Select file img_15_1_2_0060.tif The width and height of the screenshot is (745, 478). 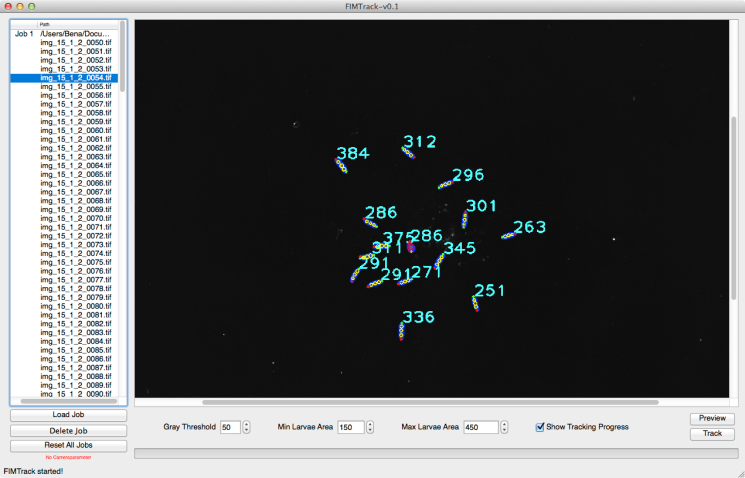click(x=76, y=130)
